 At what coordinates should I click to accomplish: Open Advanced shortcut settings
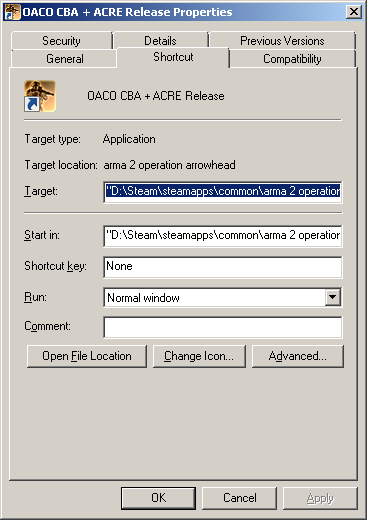click(297, 356)
